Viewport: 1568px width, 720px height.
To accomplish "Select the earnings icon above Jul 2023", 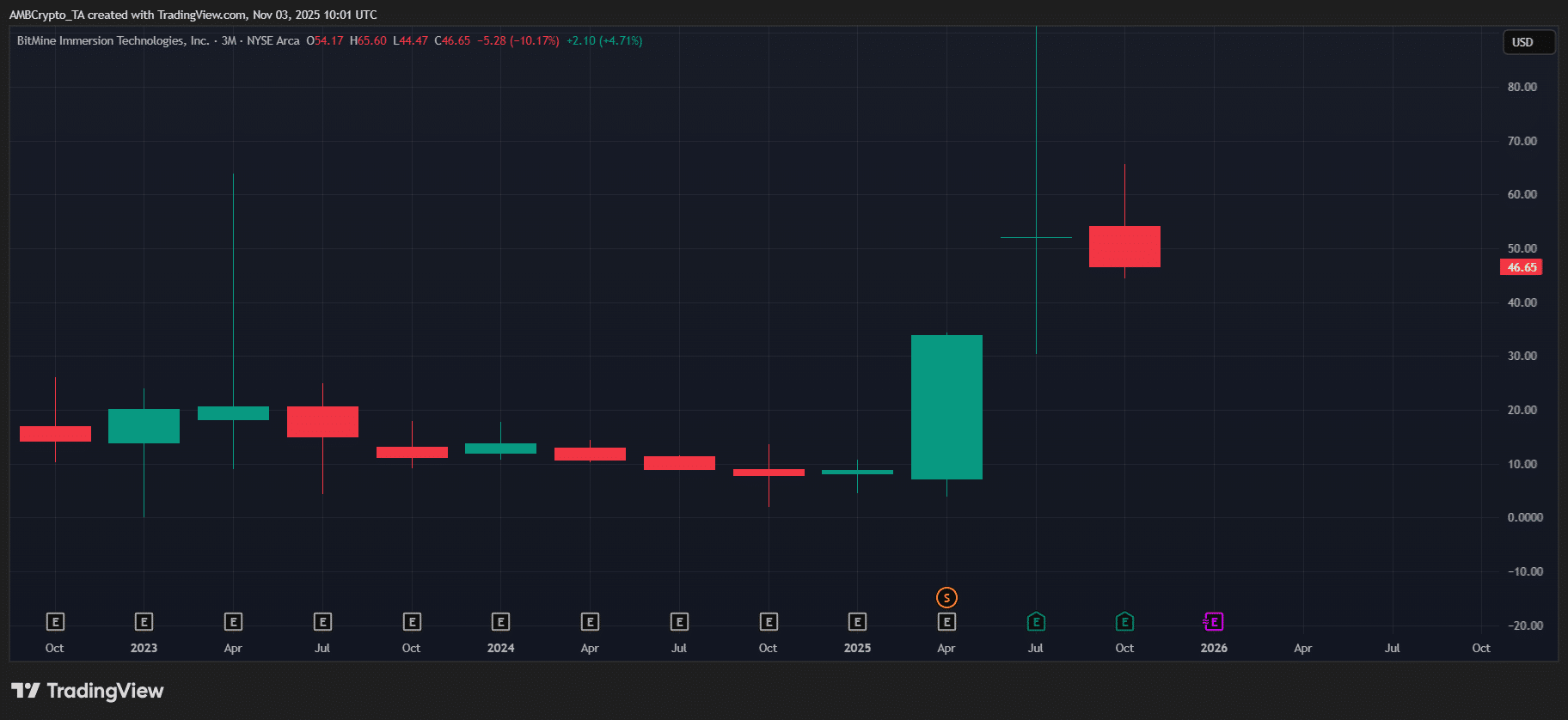I will [x=322, y=621].
